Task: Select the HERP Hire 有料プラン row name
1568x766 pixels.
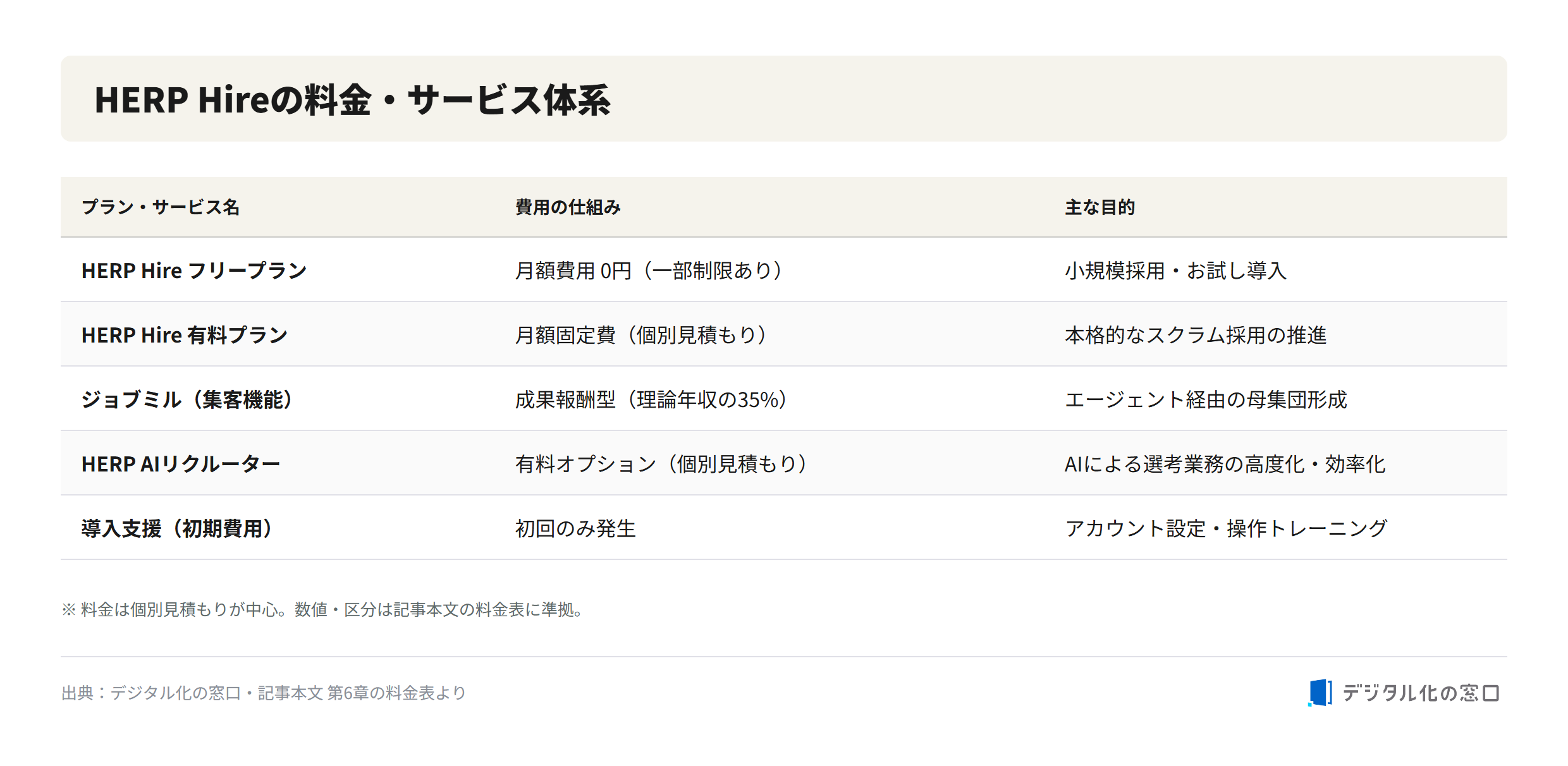Action: pos(185,335)
